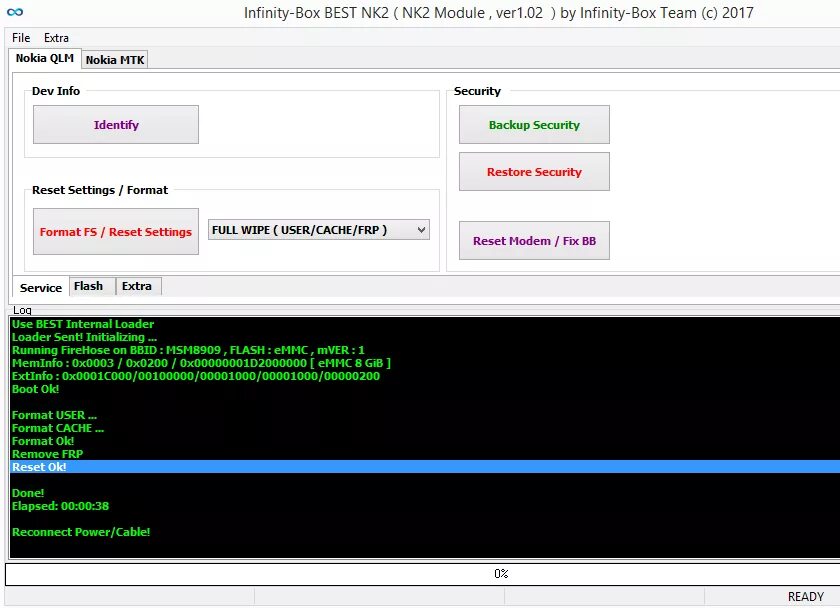Click log line starting with 'ExtInfo'
The width and height of the screenshot is (840, 608).
pyautogui.click(x=196, y=376)
